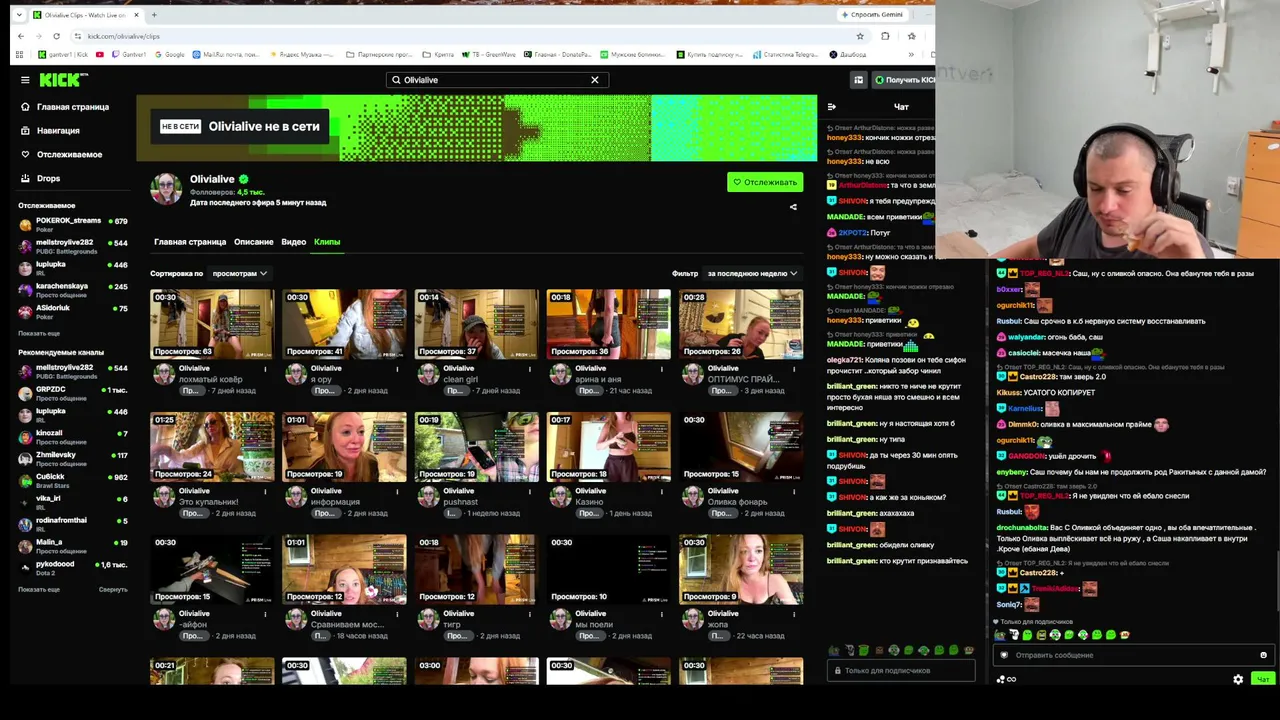This screenshot has width=1280, height=720.
Task: Collapse recommended channels with Свернуть
Action: click(x=113, y=589)
